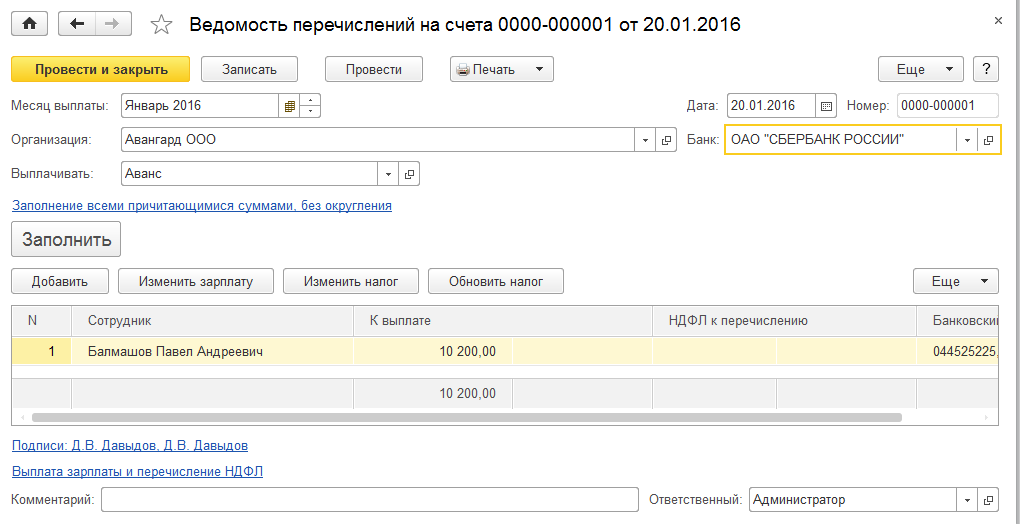Image resolution: width=1020 pixels, height=524 pixels.
Task: Add document to favorites with star icon
Action: [x=161, y=24]
